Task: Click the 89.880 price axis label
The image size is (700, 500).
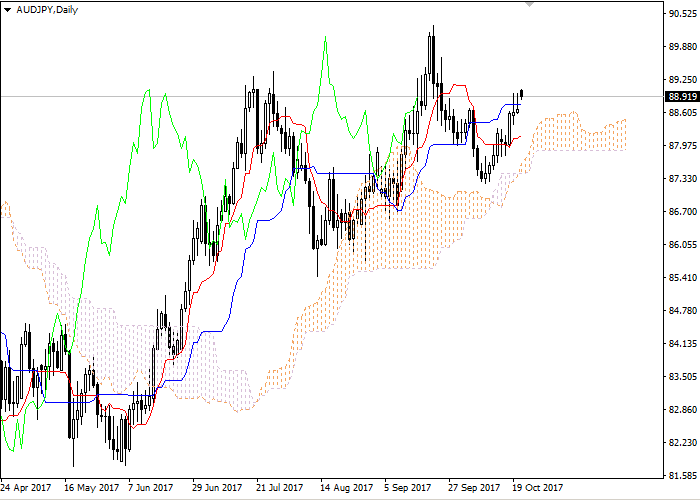Action: coord(683,46)
